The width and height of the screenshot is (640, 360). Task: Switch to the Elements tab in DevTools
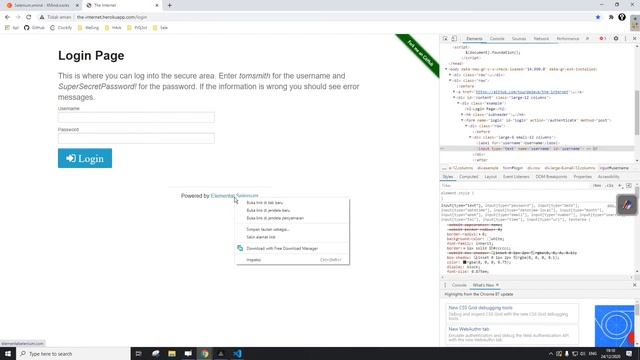(474, 38)
